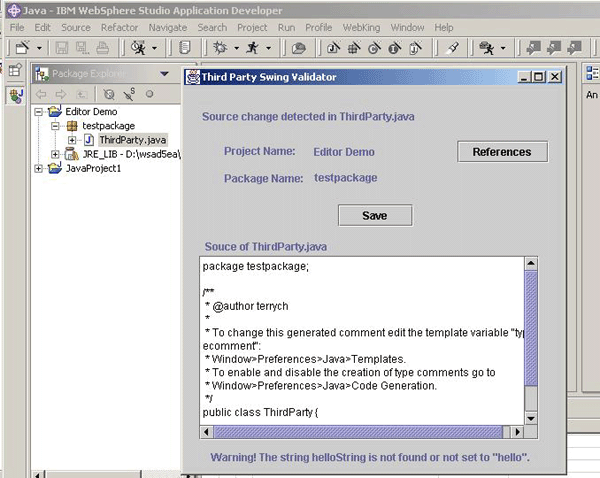Click the External Tools run icon
This screenshot has height=478, width=600.
pos(138,48)
